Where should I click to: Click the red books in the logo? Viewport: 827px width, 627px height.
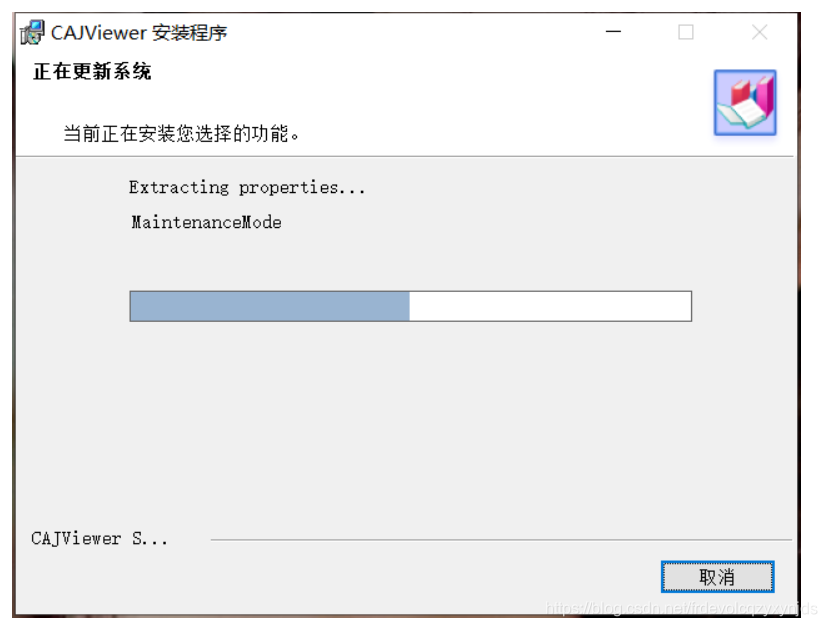pyautogui.click(x=741, y=91)
